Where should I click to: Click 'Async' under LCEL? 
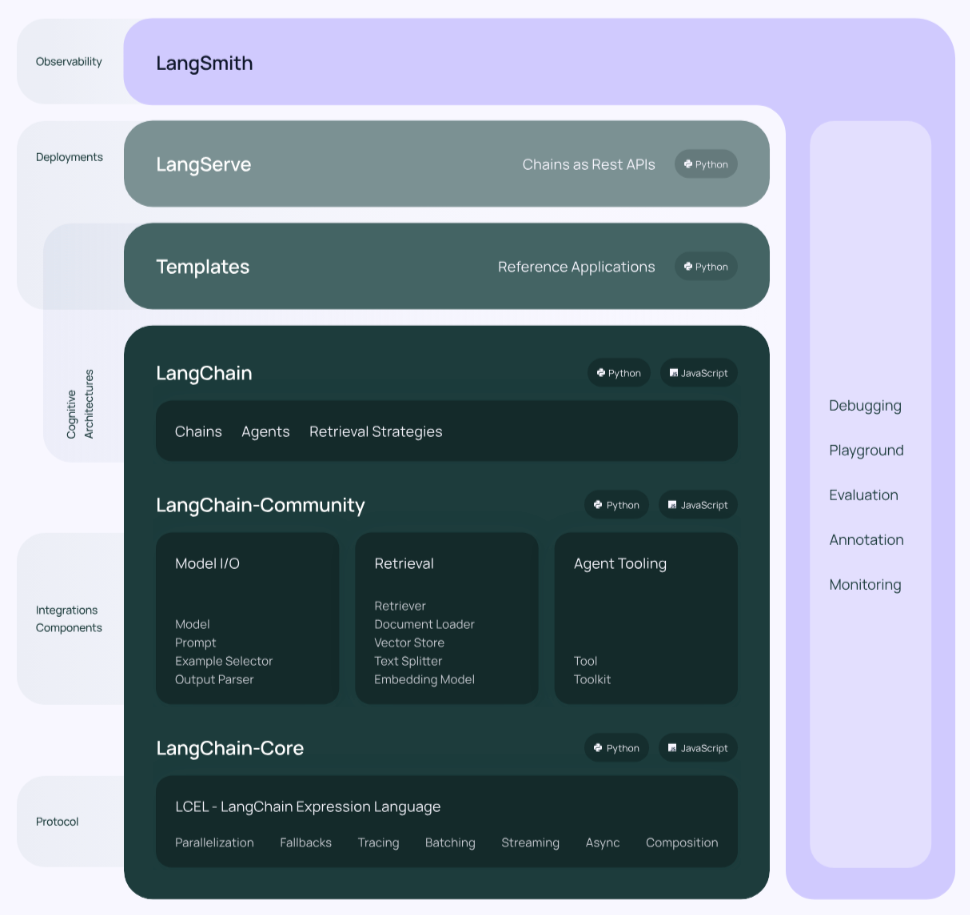[x=603, y=843]
